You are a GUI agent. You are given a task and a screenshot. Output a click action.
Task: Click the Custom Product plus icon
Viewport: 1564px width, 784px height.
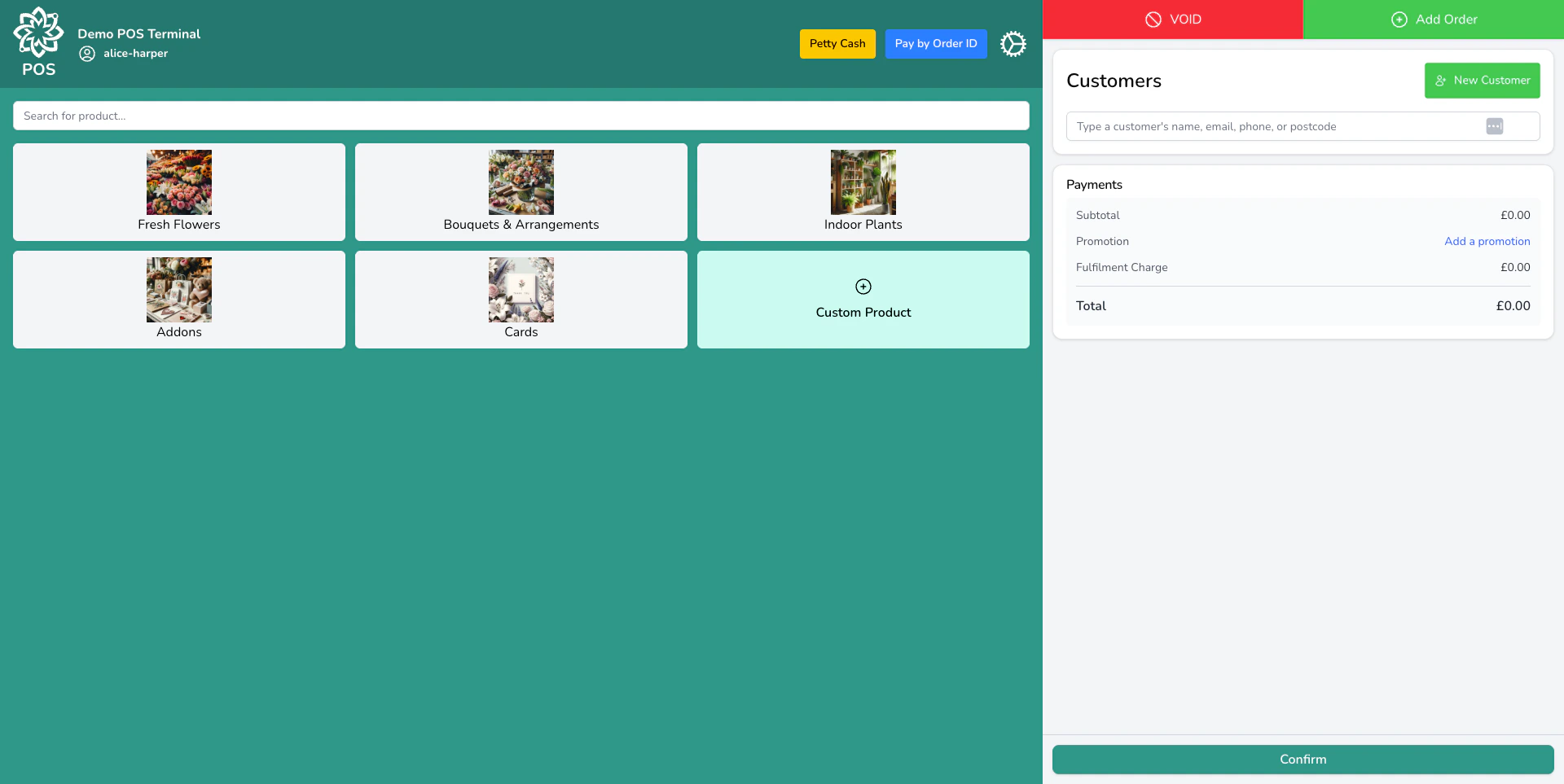[x=863, y=287]
